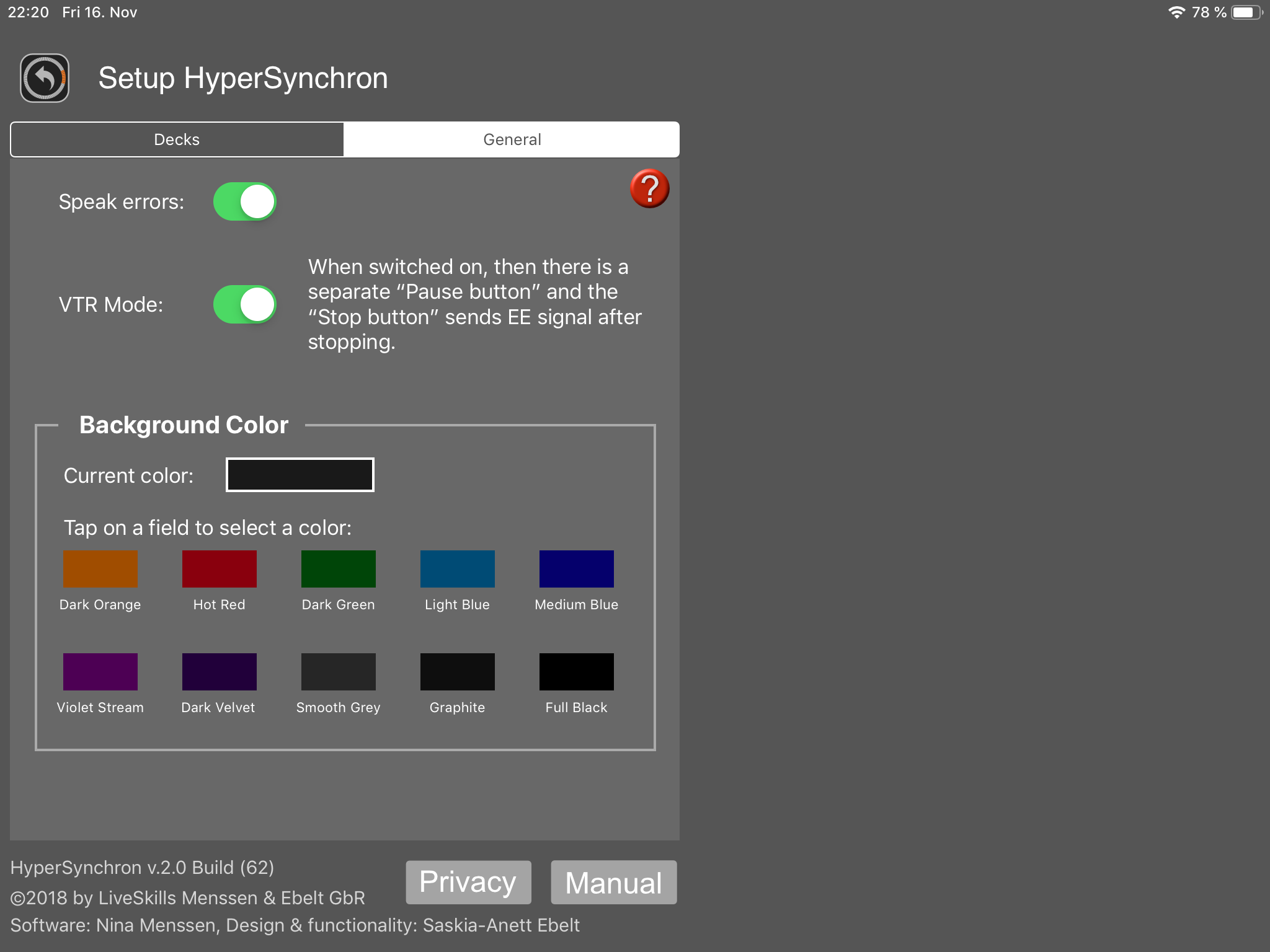Switch to the Decks tab
This screenshot has height=952, width=1270.
click(x=177, y=139)
